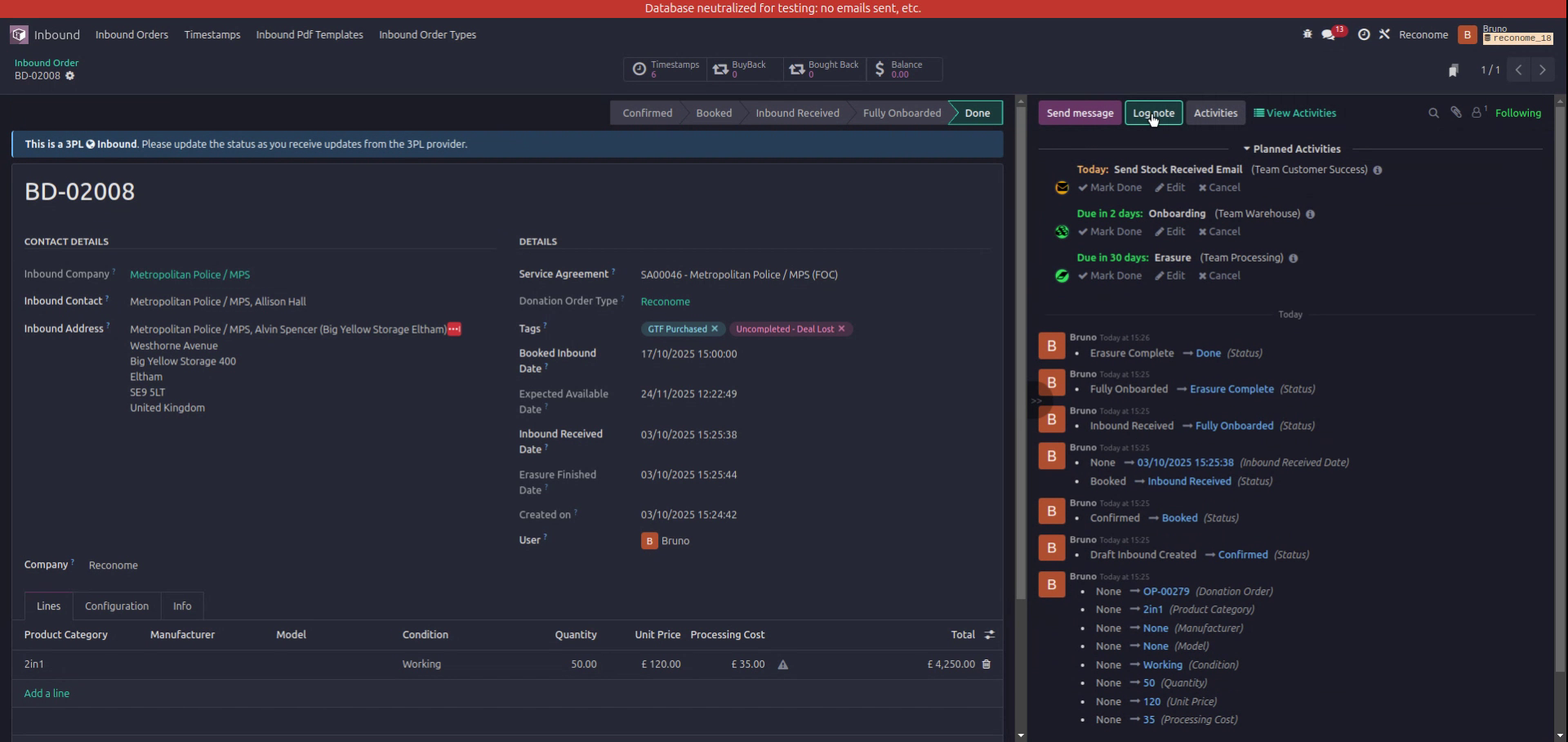This screenshot has height=742, width=1568.
Task: Open the conversations icon showing 13 notifications
Action: click(1328, 34)
